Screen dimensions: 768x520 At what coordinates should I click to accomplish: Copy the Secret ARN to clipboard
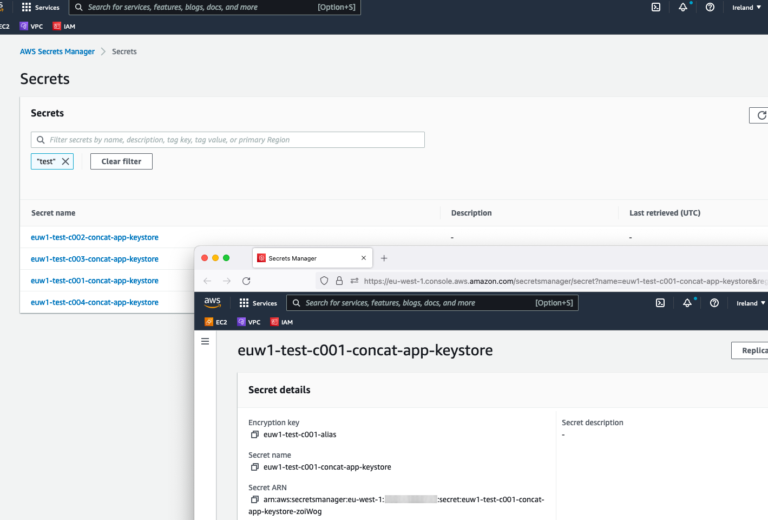point(254,499)
